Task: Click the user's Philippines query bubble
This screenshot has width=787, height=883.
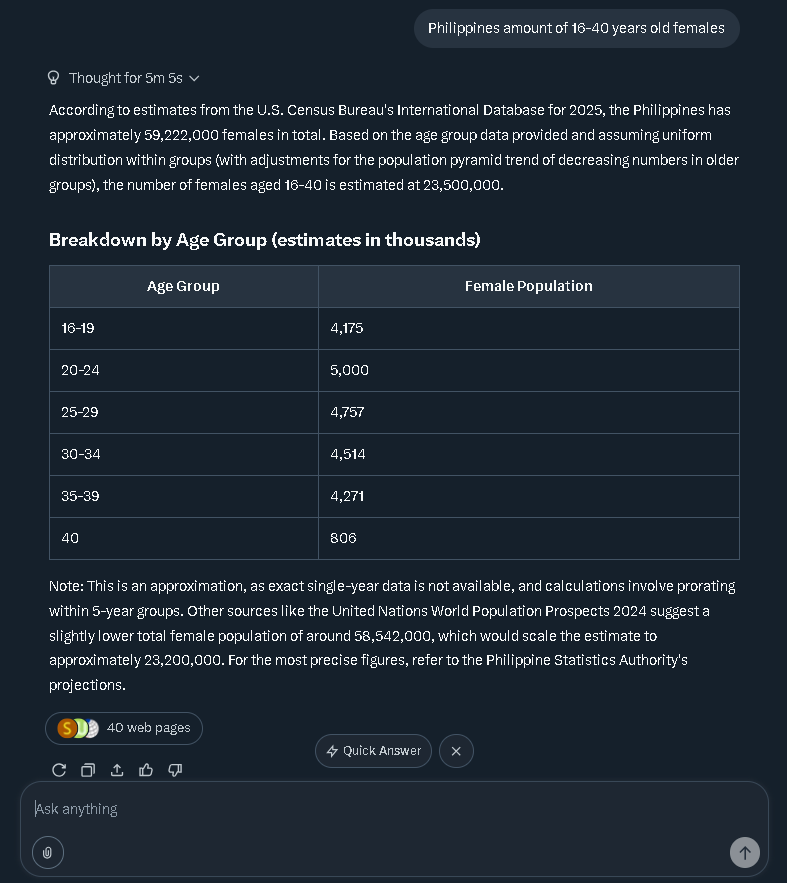Action: (x=576, y=28)
